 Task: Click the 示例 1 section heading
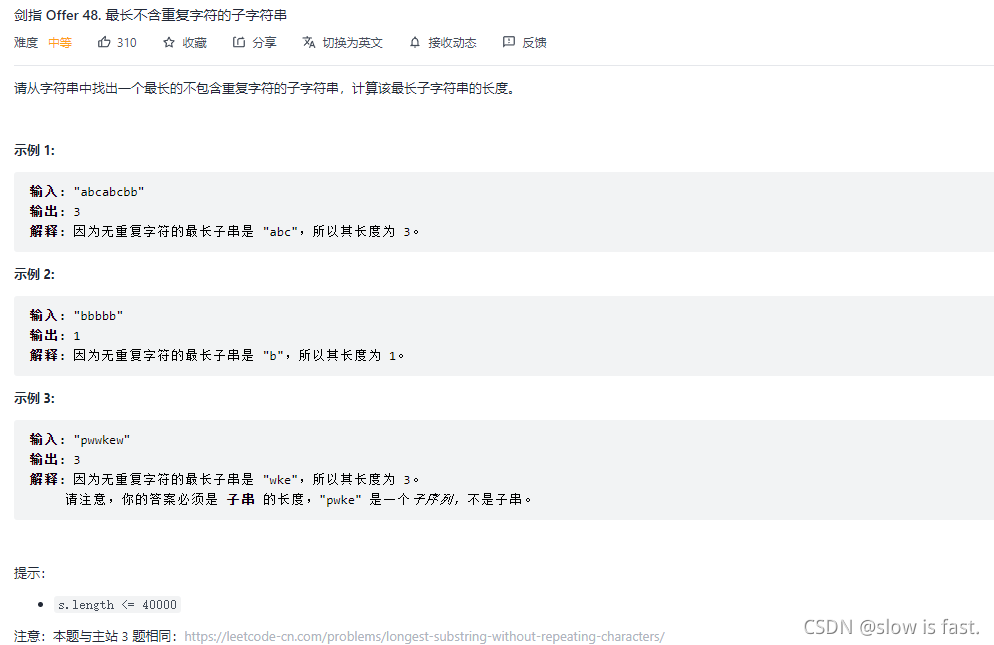pos(33,150)
